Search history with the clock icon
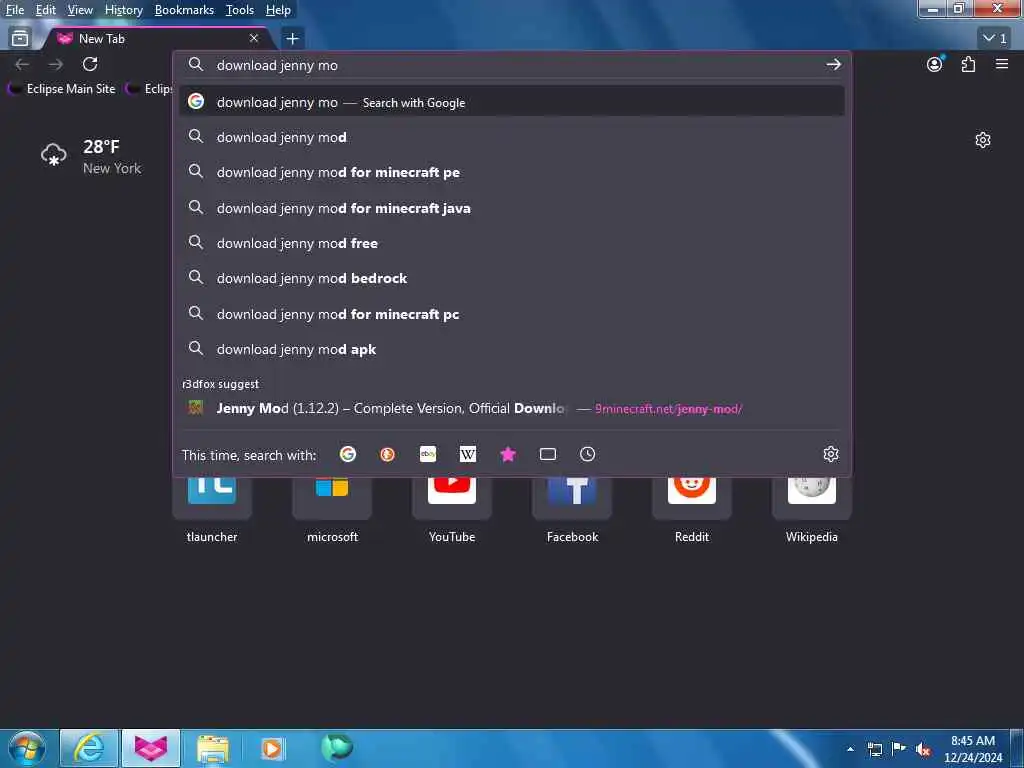 [x=588, y=454]
